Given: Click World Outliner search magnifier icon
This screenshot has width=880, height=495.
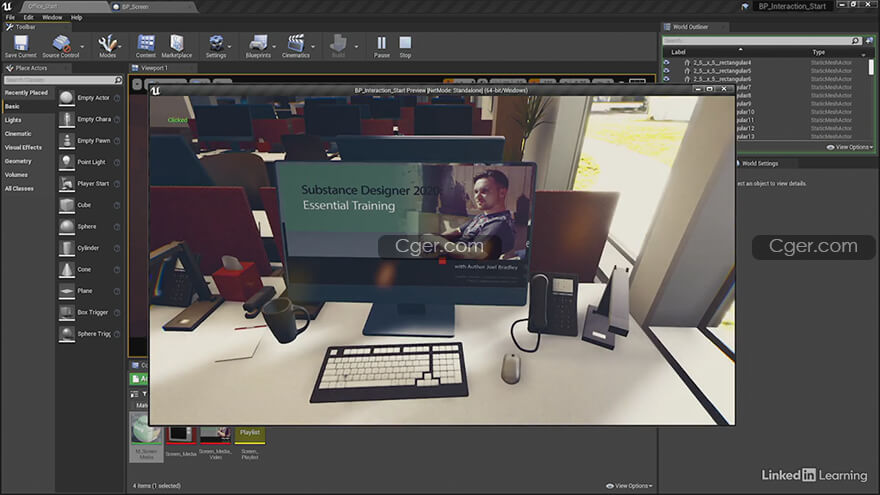Looking at the screenshot, I should pos(855,41).
